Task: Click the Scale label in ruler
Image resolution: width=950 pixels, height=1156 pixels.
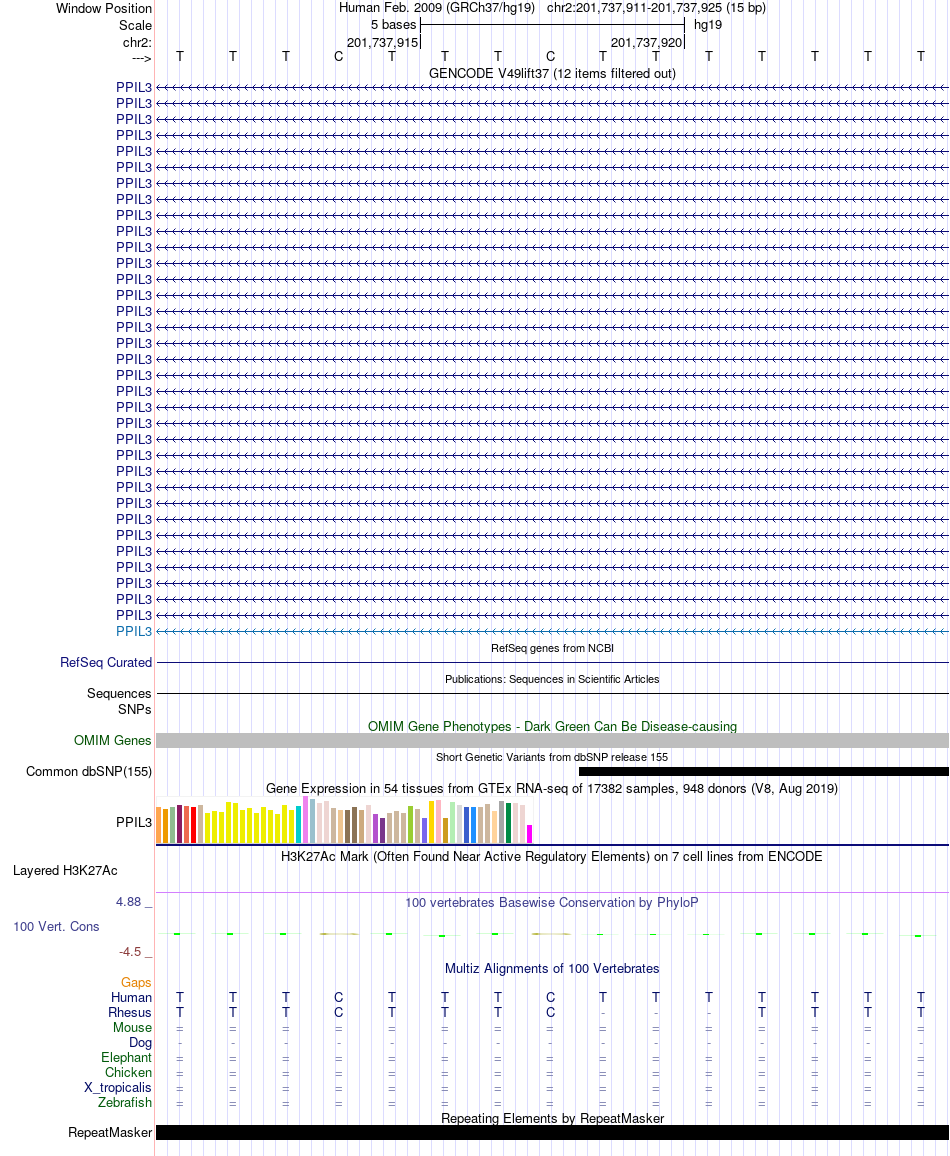Action: 136,25
